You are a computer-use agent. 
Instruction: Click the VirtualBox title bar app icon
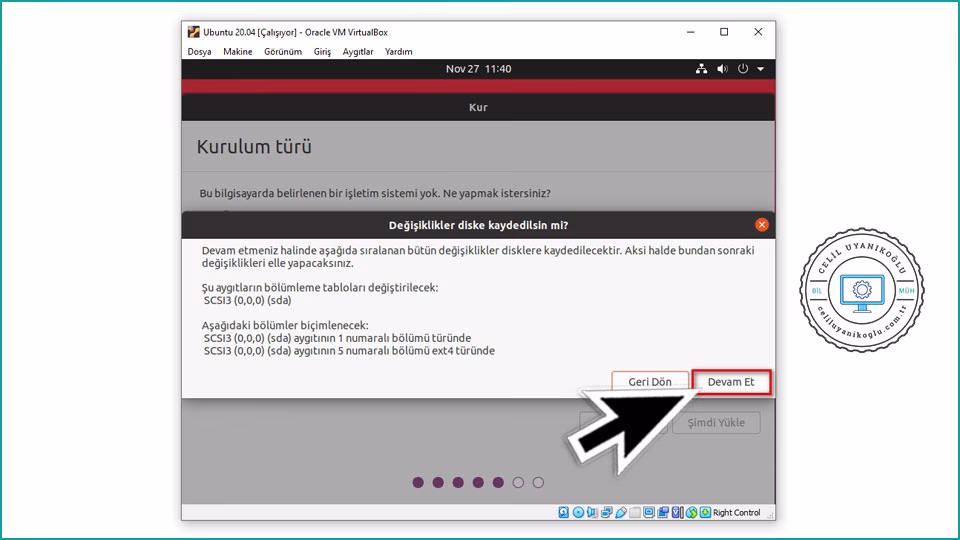193,32
